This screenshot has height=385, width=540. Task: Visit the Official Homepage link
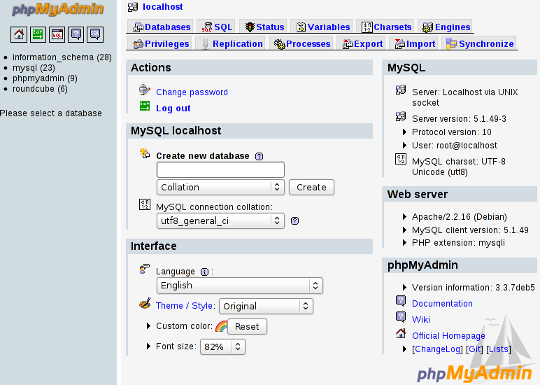(449, 336)
